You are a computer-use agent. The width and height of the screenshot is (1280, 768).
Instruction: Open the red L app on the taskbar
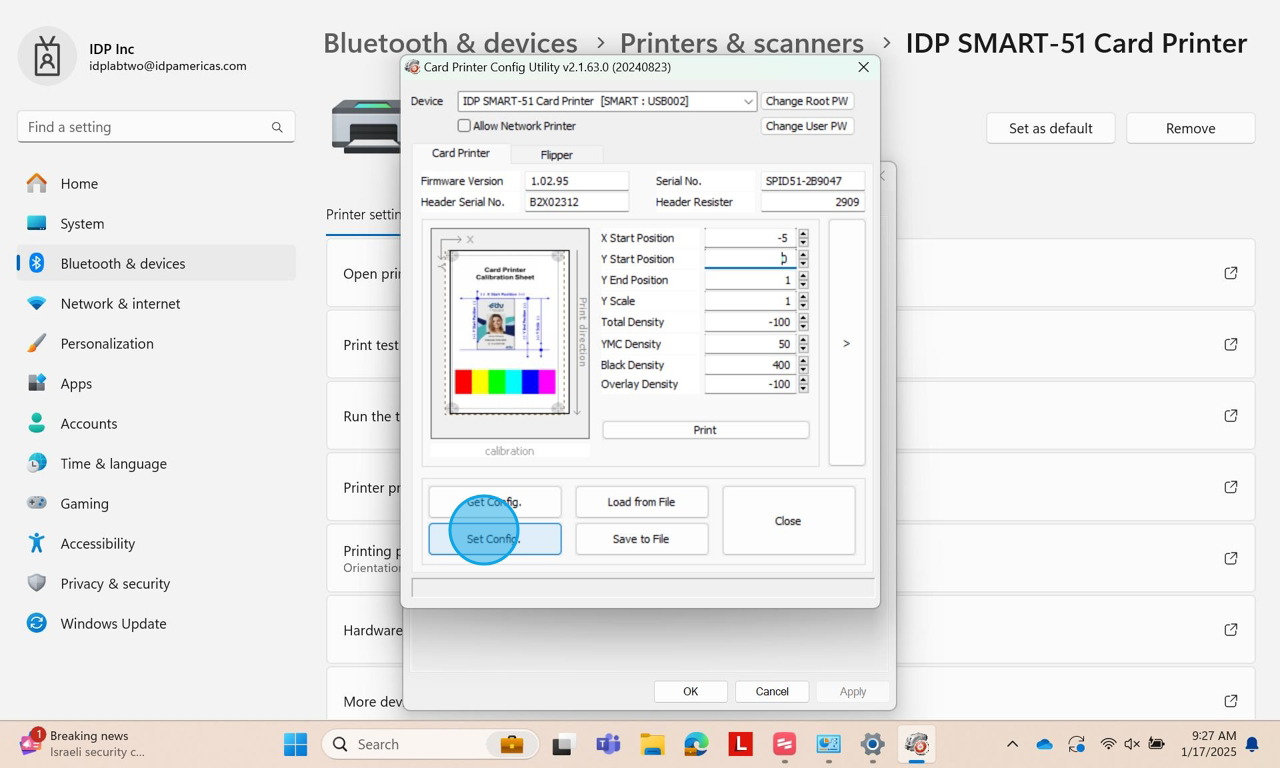[740, 744]
